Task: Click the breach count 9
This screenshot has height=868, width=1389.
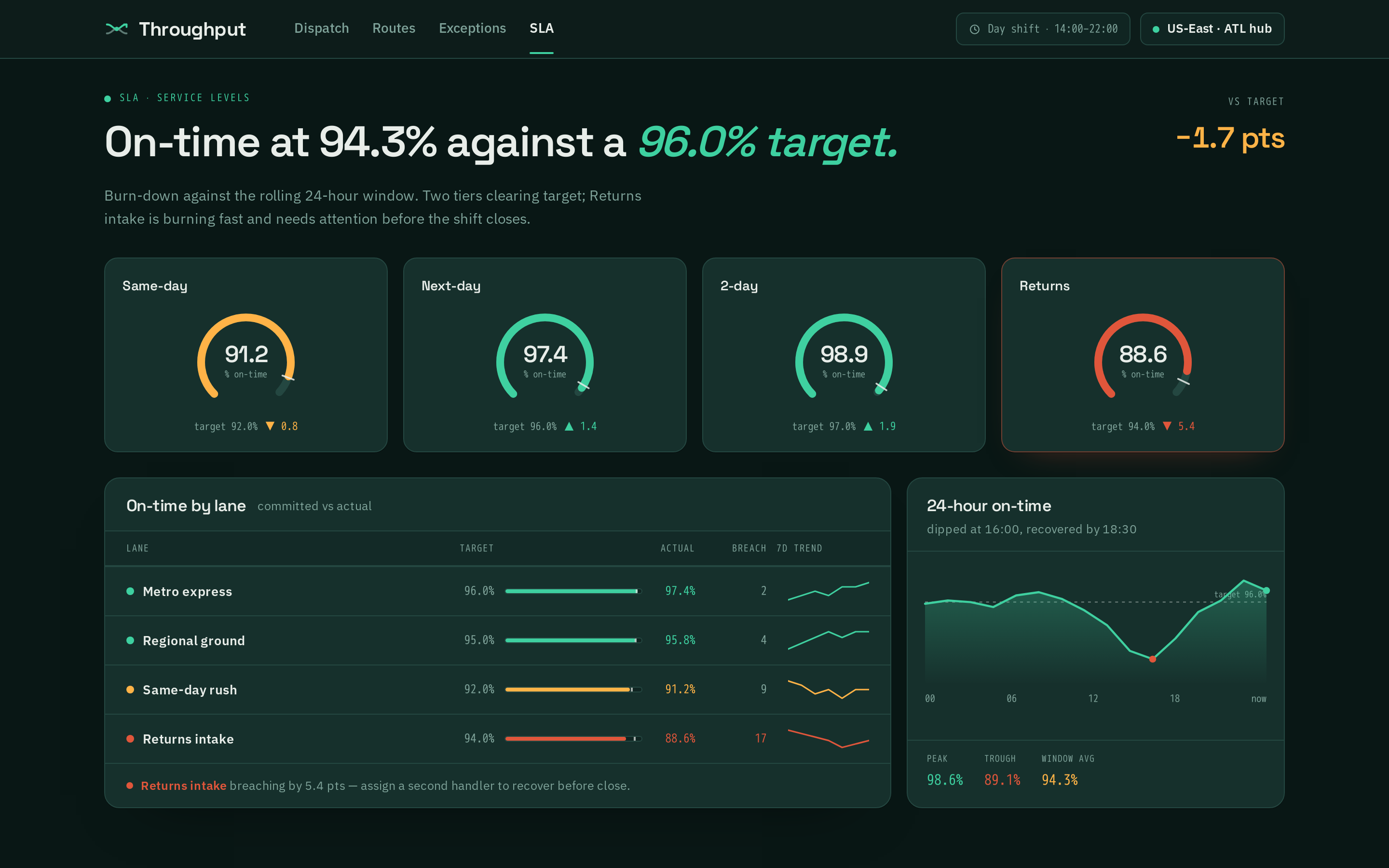Action: pyautogui.click(x=763, y=690)
